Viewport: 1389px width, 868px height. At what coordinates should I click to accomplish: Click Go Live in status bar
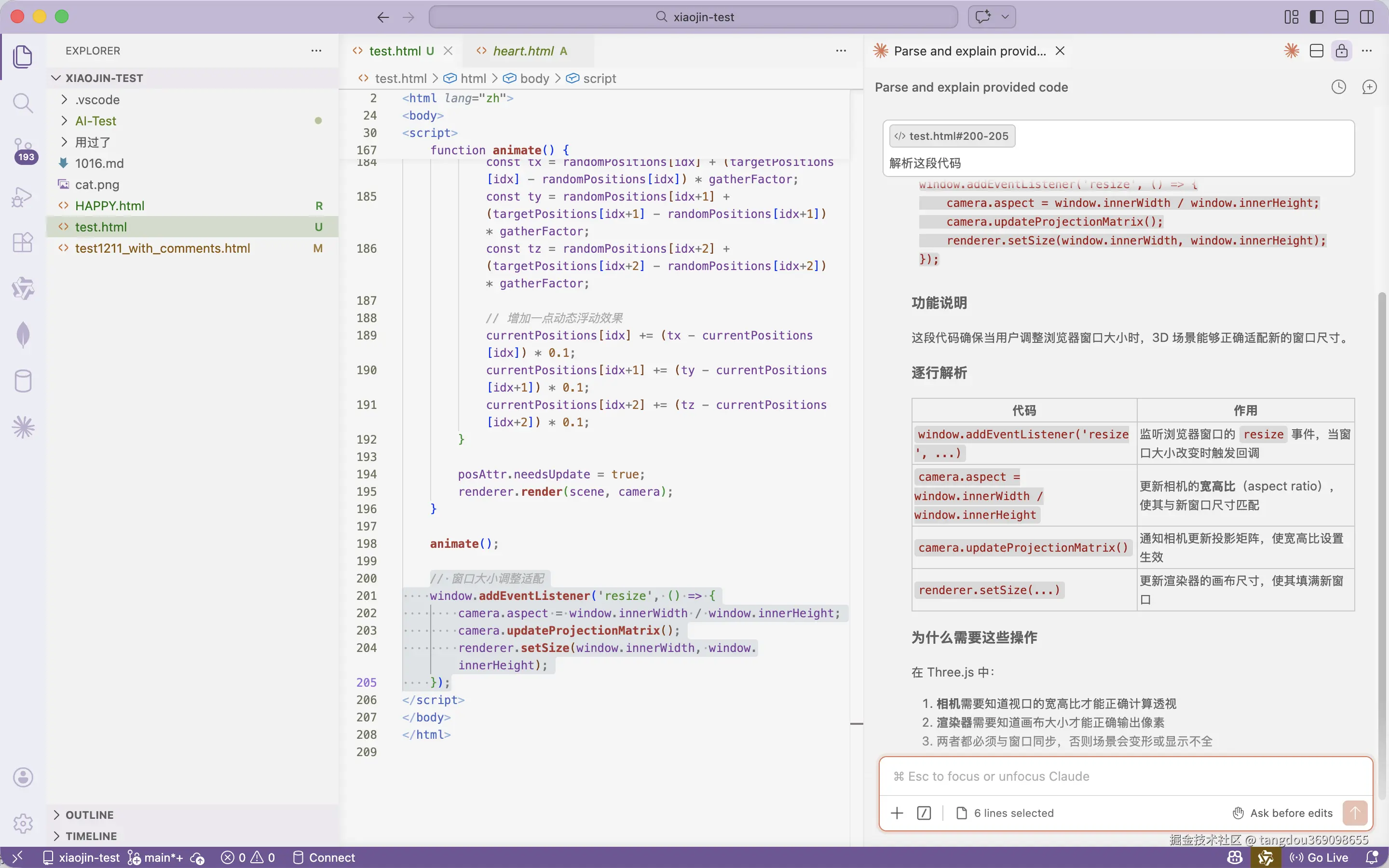pyautogui.click(x=1319, y=857)
